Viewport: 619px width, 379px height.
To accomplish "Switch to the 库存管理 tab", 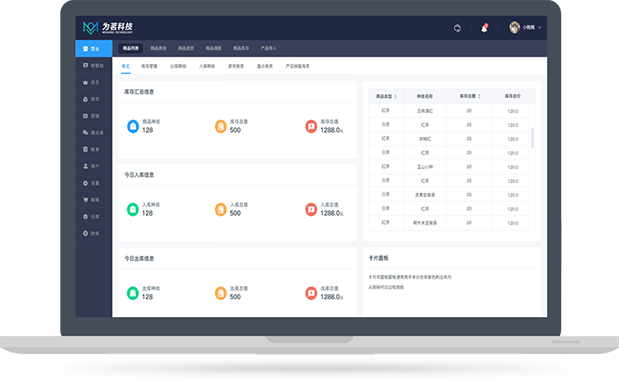I will pyautogui.click(x=149, y=66).
